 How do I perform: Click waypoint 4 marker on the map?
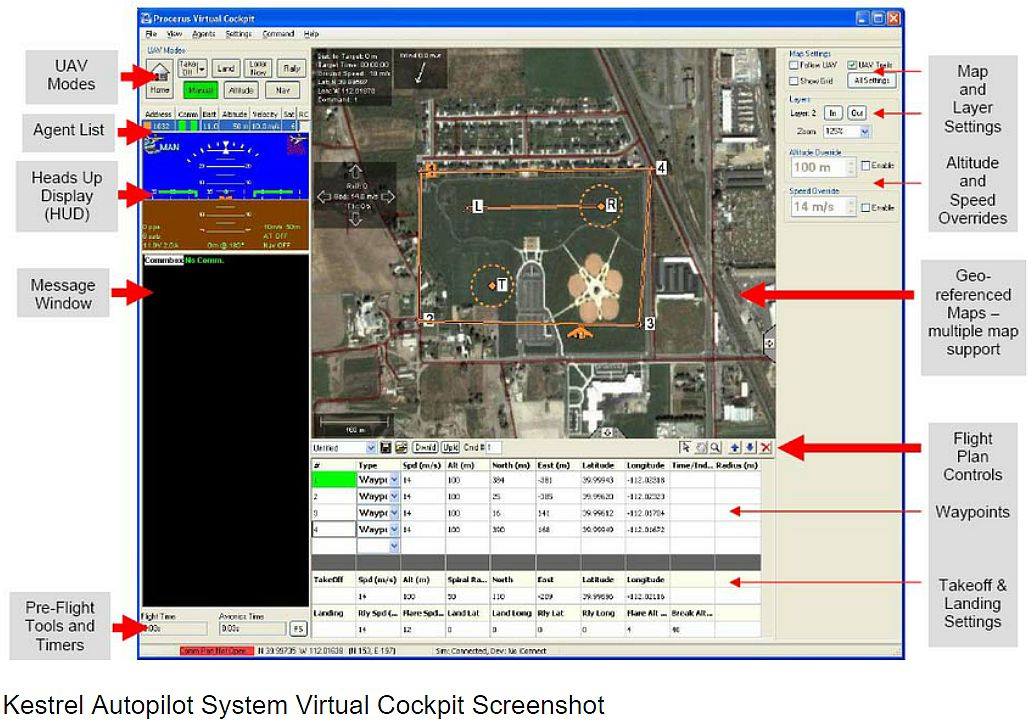point(661,168)
